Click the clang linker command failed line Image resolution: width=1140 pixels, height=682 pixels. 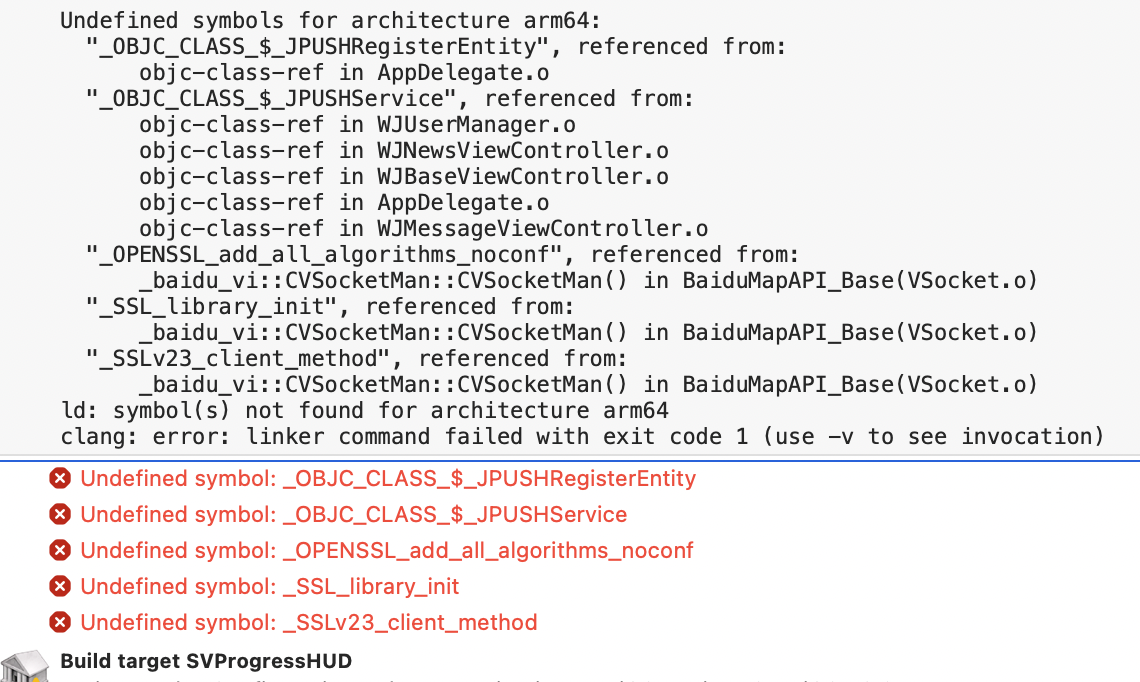[582, 437]
